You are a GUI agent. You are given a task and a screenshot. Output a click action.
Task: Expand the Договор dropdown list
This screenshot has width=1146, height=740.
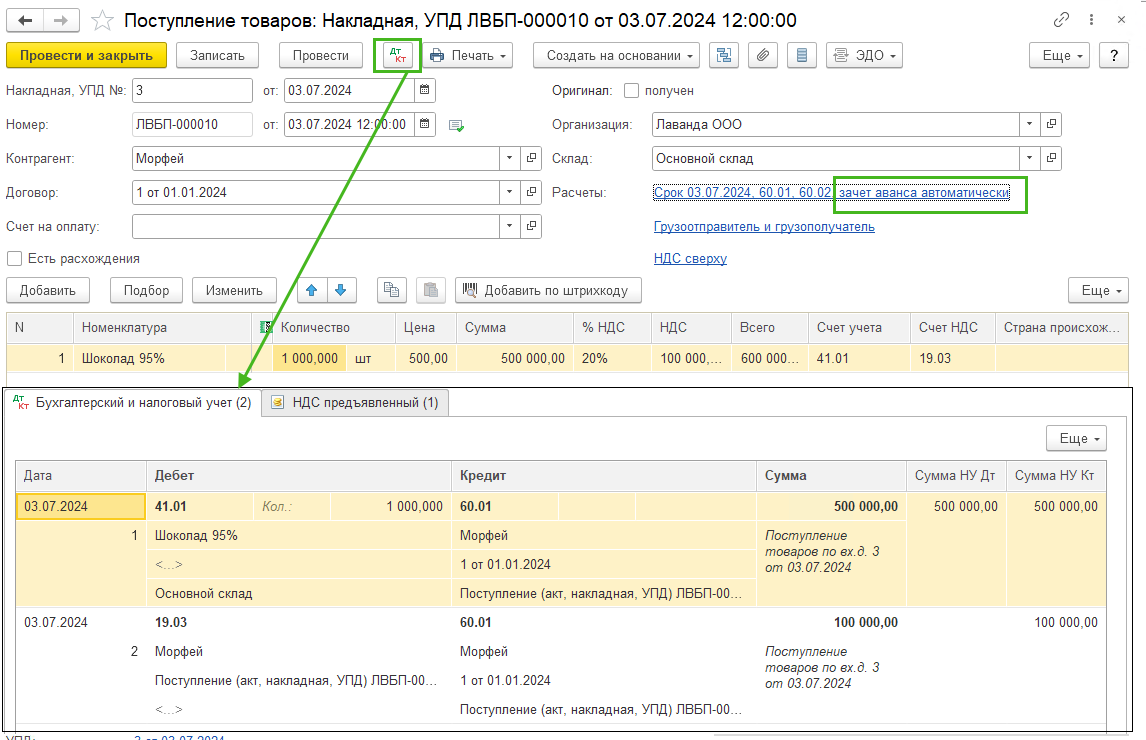[x=509, y=192]
